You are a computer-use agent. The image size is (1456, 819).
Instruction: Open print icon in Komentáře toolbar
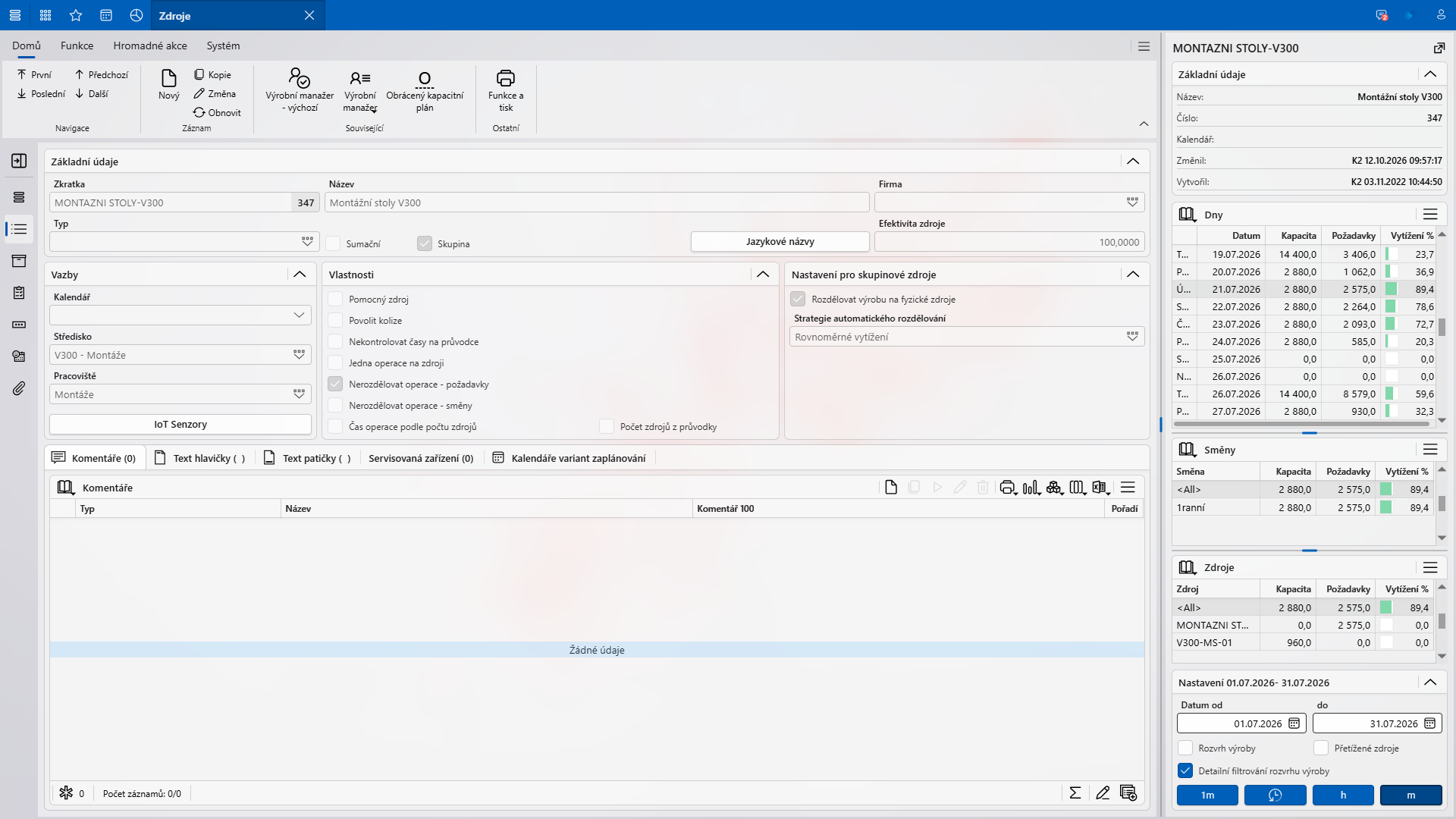pos(1007,487)
